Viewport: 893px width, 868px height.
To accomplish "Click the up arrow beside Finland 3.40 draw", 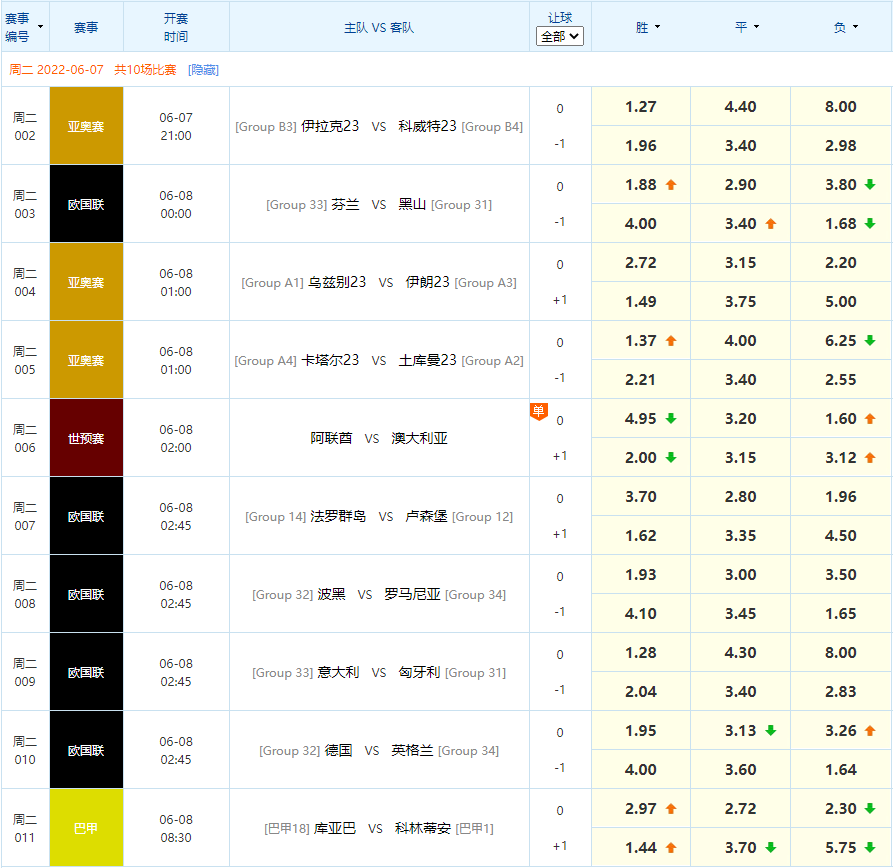I will [771, 224].
